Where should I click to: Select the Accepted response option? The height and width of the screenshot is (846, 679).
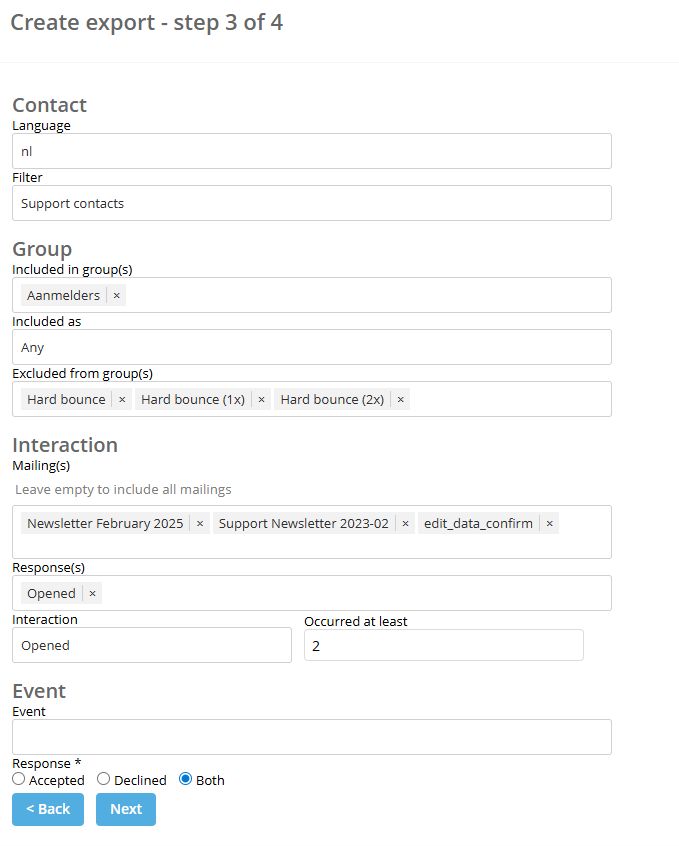17,779
